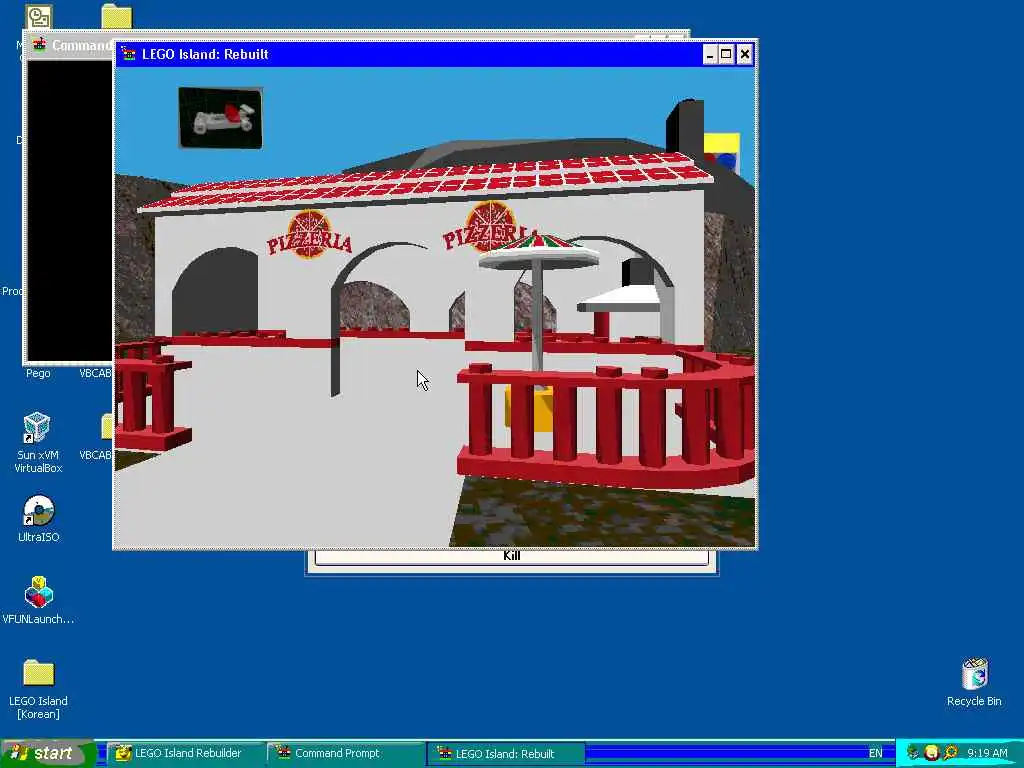Click the EN language indicator in taskbar
Viewport: 1024px width, 768px height.
coord(875,754)
